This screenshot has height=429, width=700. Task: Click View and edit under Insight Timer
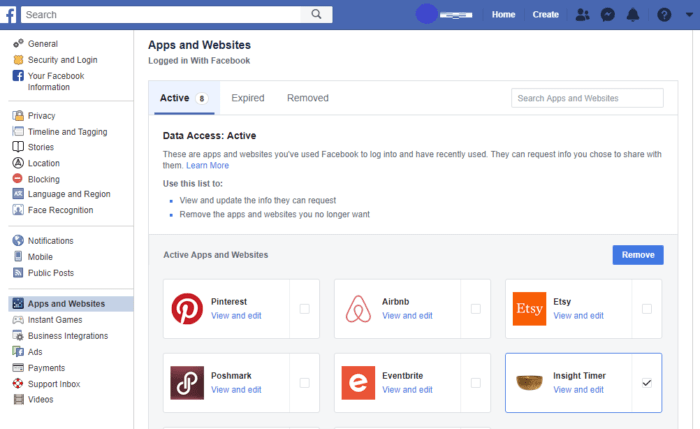click(578, 390)
